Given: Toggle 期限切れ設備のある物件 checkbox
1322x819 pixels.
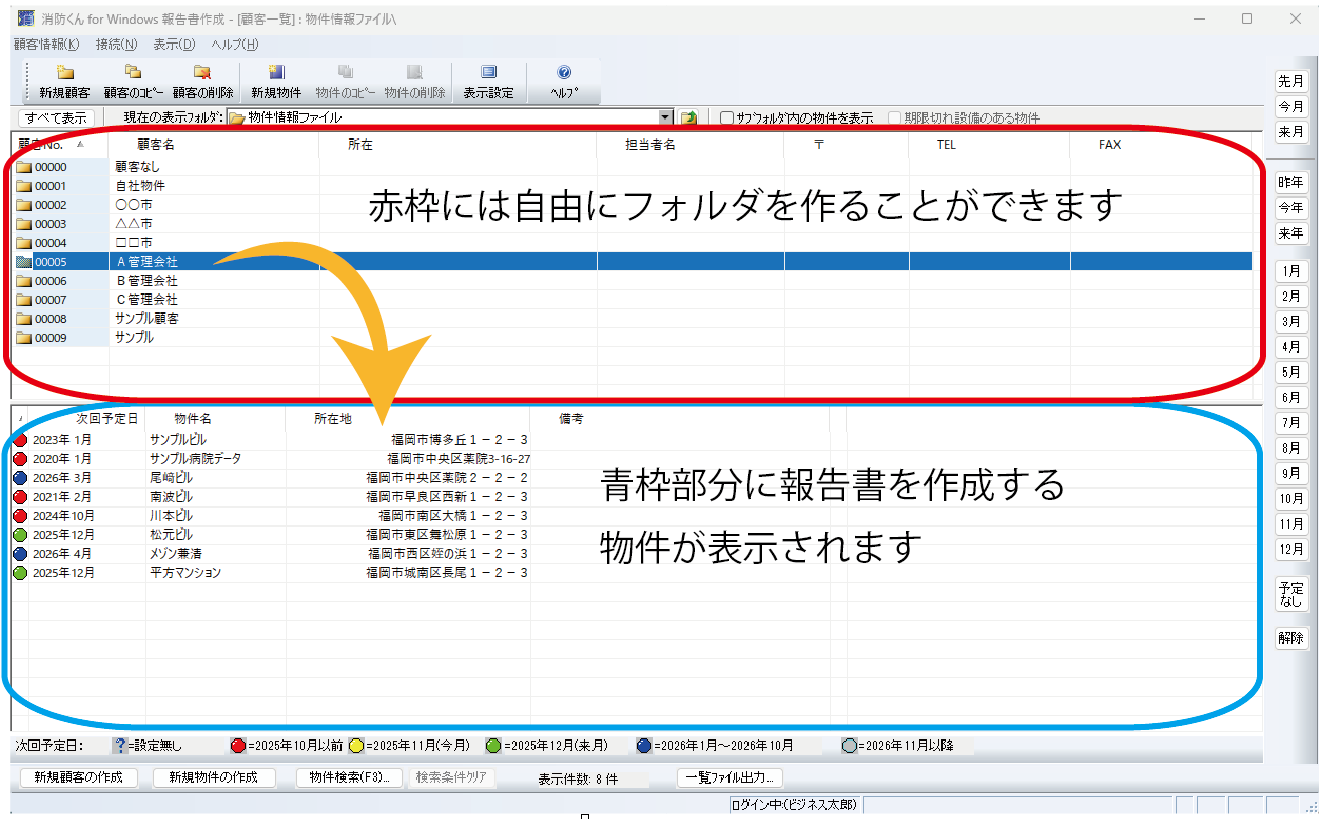Looking at the screenshot, I should tap(895, 118).
